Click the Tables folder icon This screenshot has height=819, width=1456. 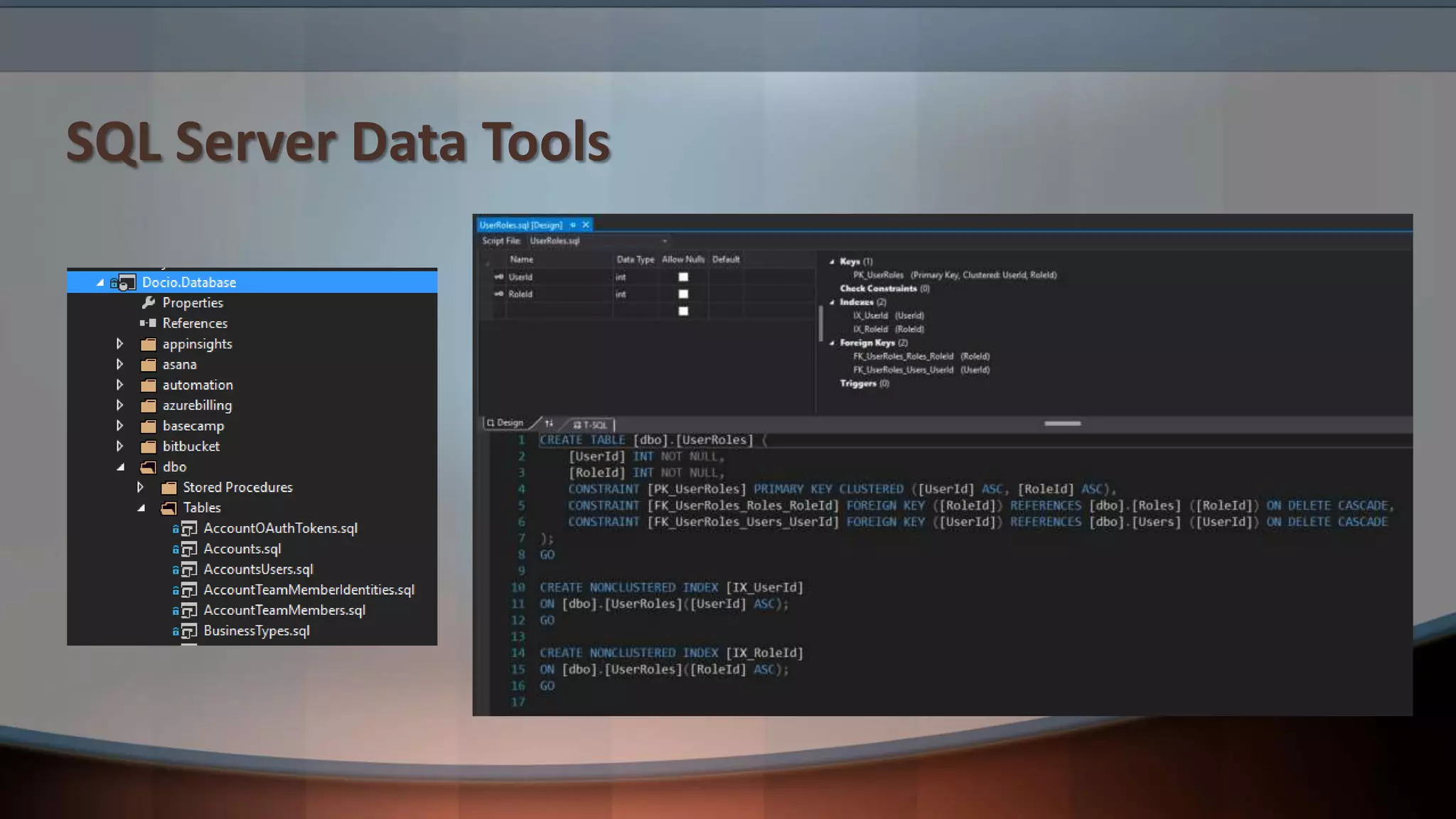click(168, 508)
